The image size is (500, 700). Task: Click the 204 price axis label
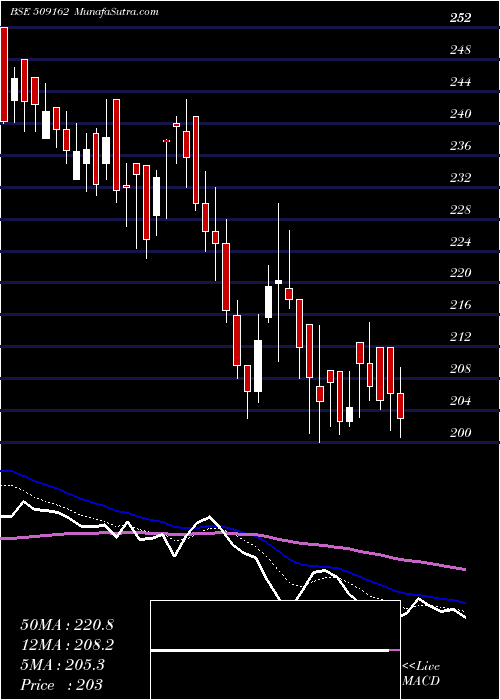pos(460,401)
